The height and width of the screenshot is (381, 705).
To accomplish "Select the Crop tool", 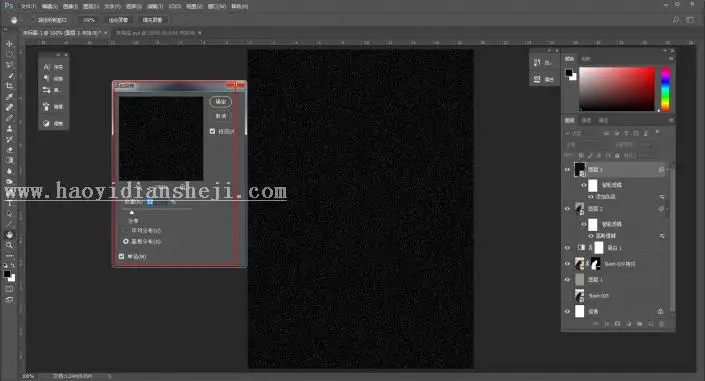I will [x=9, y=86].
